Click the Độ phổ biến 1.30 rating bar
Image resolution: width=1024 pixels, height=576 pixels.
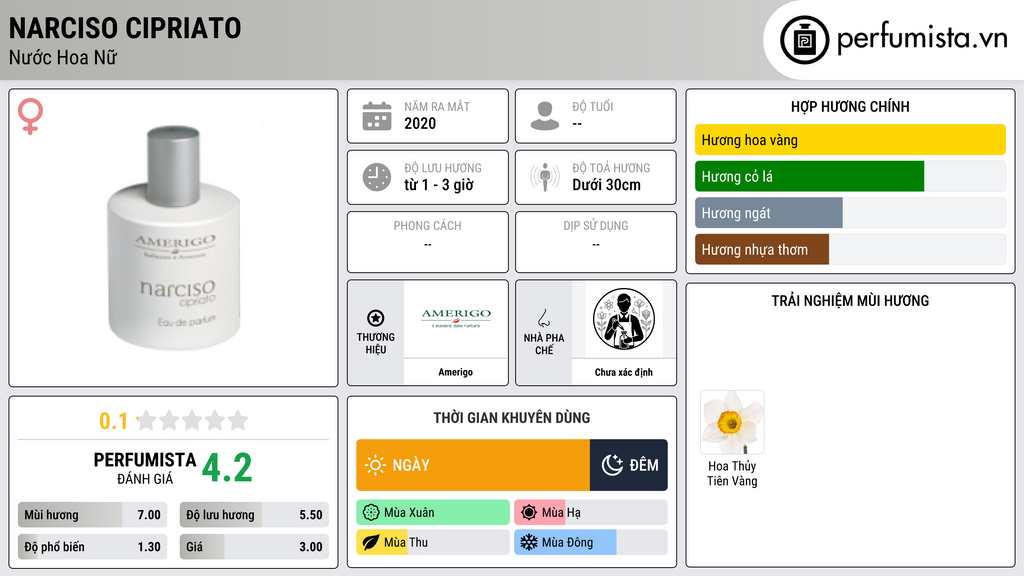pos(93,547)
